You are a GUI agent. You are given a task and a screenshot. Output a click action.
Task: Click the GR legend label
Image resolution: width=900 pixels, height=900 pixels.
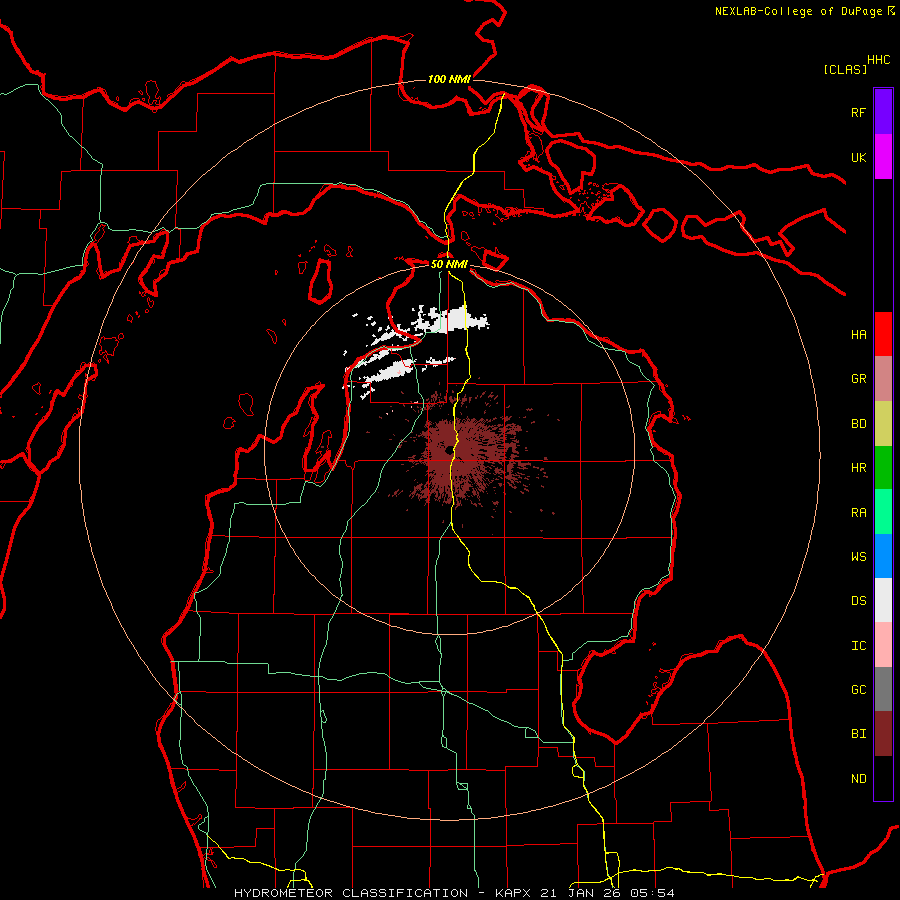coord(858,379)
